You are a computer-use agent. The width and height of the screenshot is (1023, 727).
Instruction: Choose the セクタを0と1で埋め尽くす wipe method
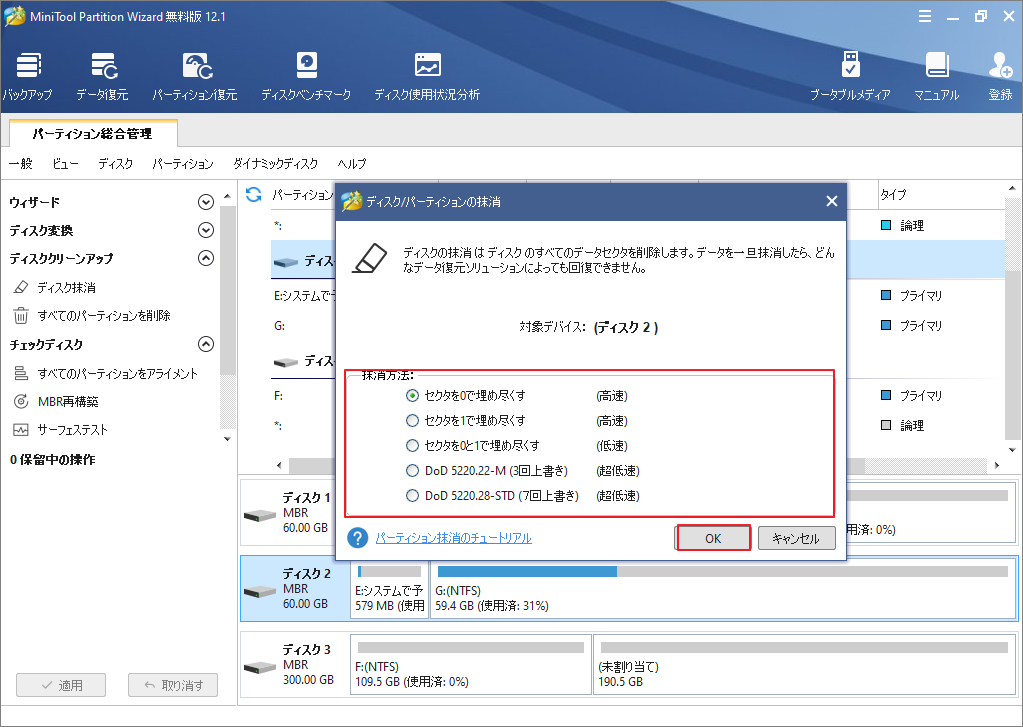412,446
